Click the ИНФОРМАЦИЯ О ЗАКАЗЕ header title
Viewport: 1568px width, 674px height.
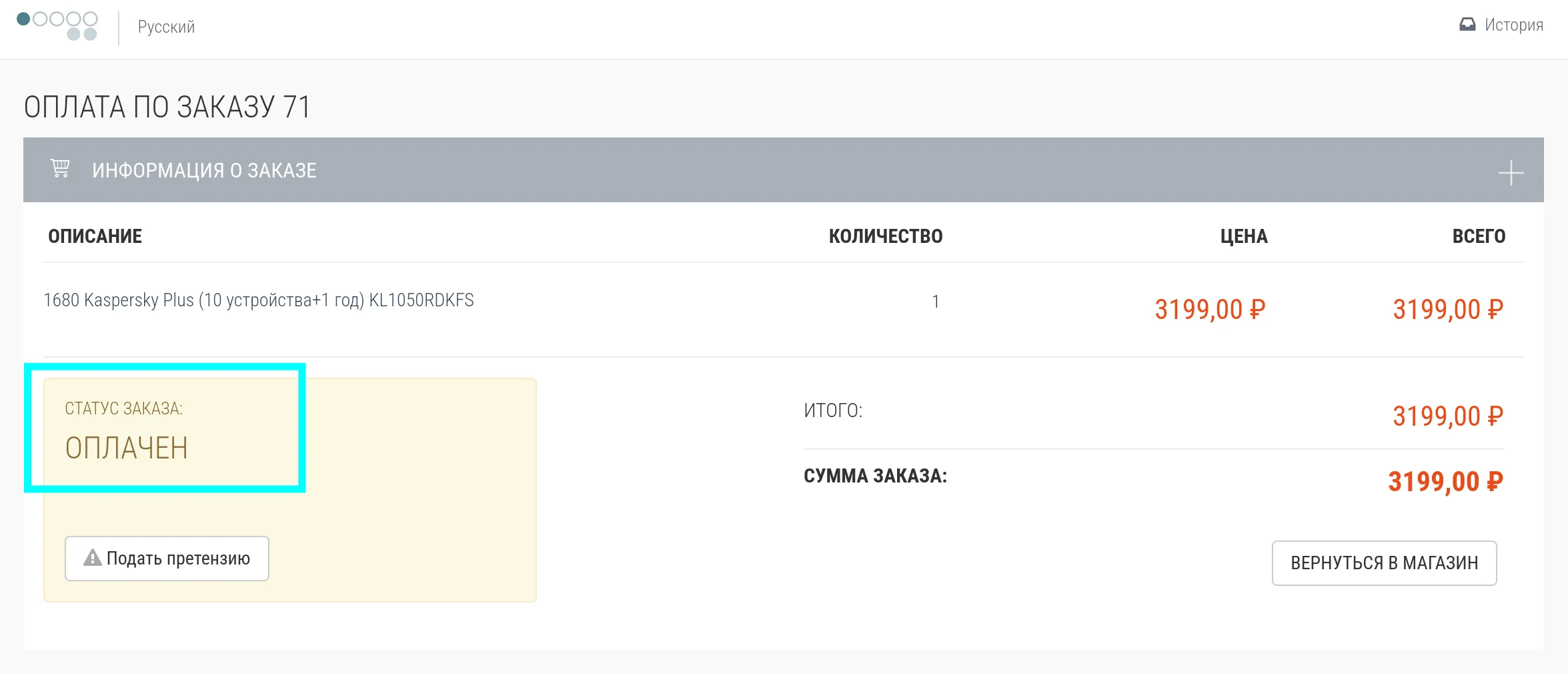[x=204, y=171]
